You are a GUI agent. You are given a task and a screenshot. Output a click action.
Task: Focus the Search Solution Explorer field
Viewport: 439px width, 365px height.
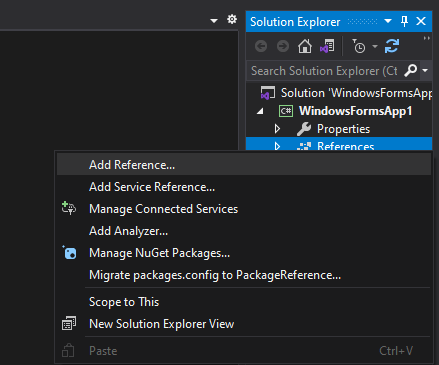tap(325, 71)
